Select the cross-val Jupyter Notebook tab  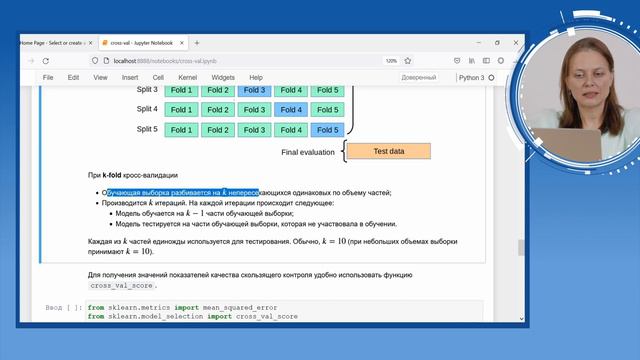coord(143,43)
